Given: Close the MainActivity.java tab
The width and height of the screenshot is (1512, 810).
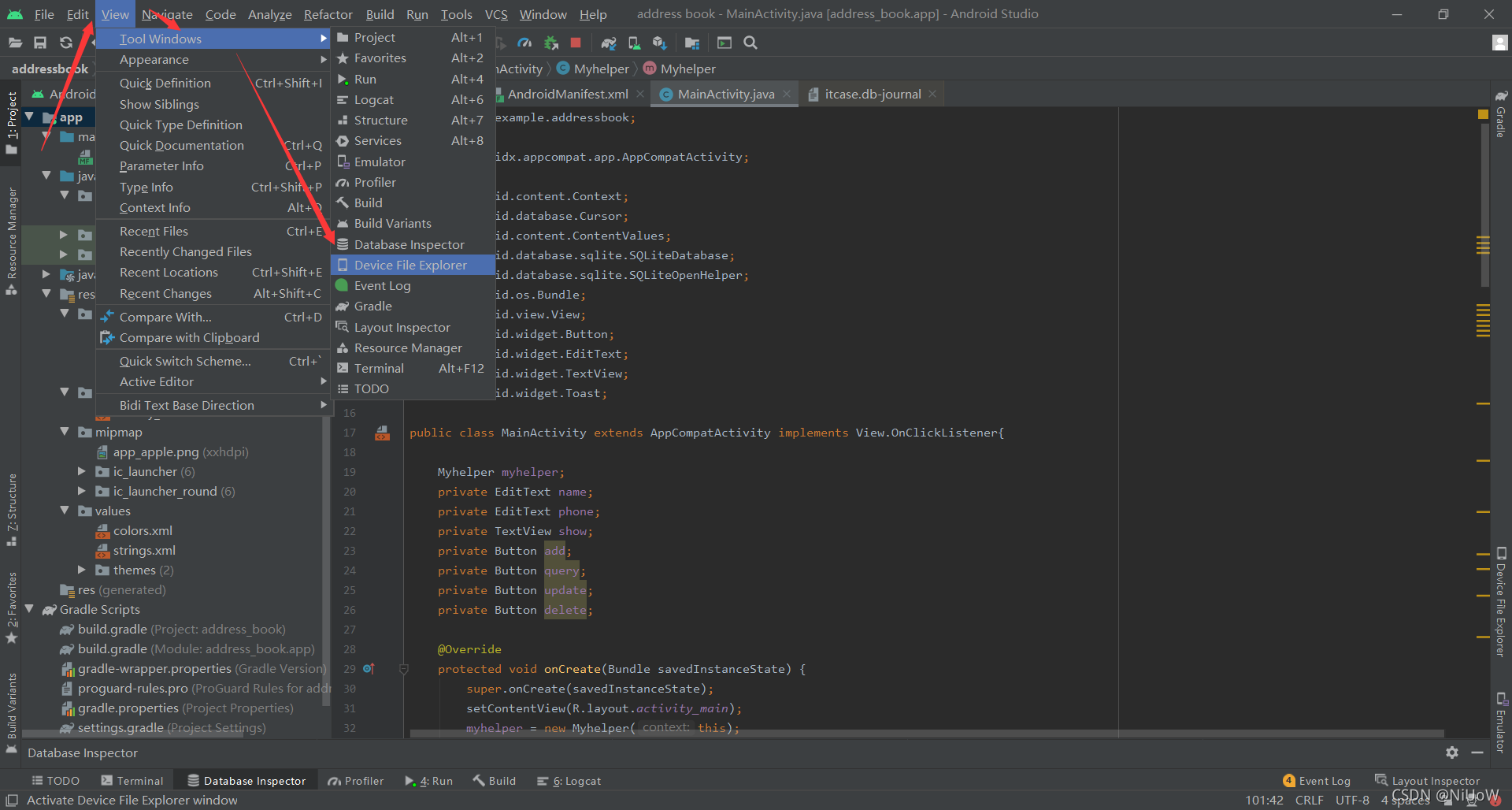Looking at the screenshot, I should [x=786, y=94].
